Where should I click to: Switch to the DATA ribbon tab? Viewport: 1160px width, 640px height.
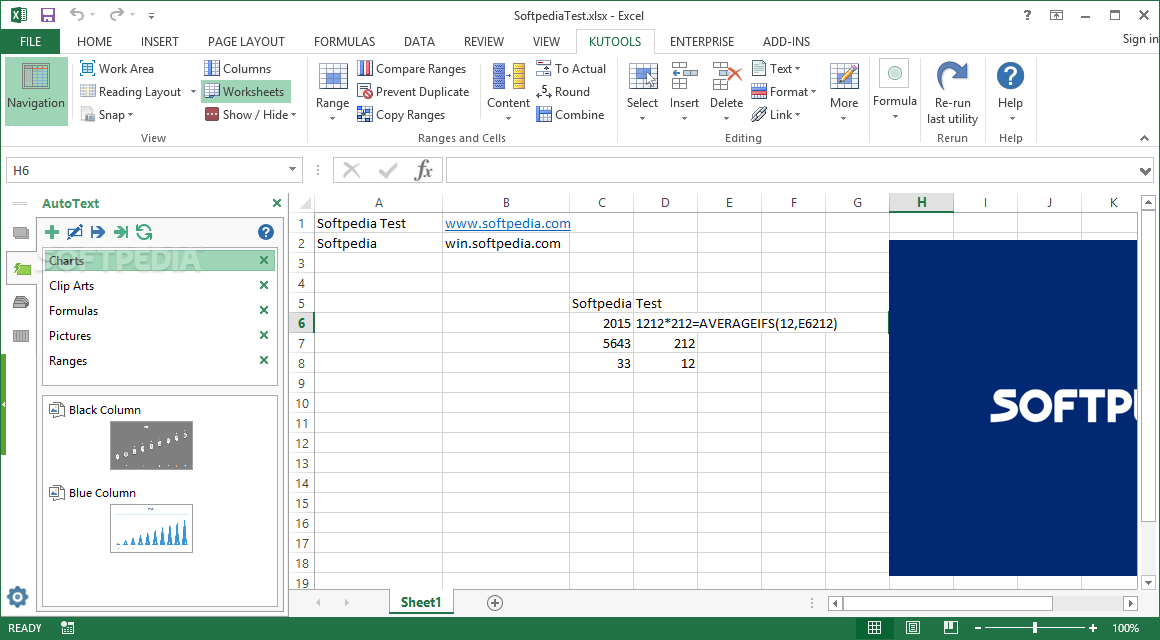(x=419, y=41)
